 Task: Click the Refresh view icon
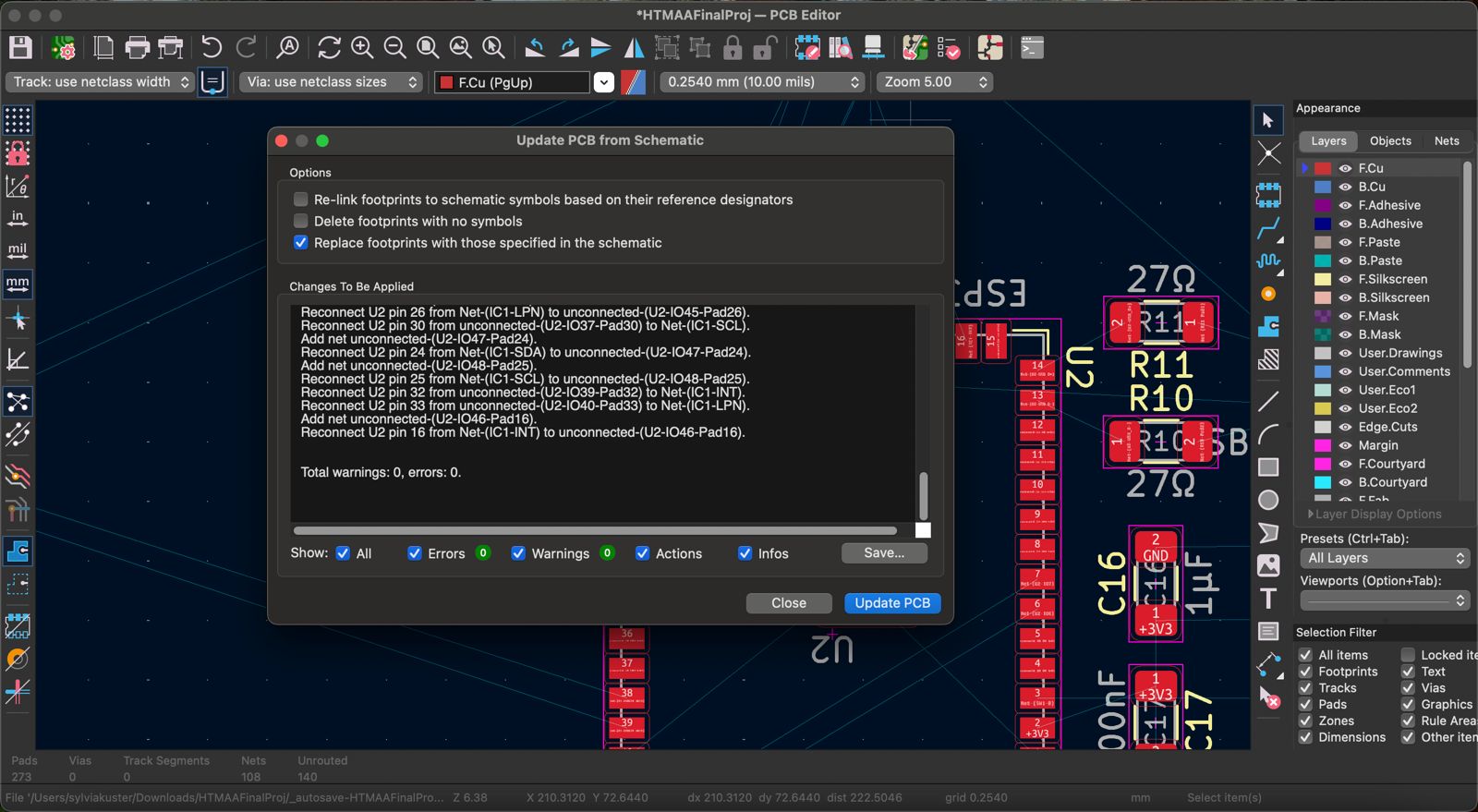point(329,48)
